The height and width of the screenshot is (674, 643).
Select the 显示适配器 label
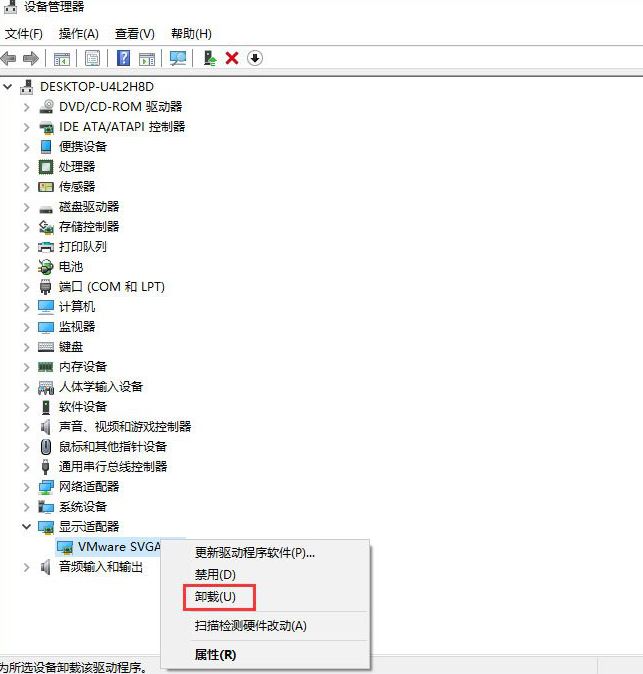coord(89,527)
